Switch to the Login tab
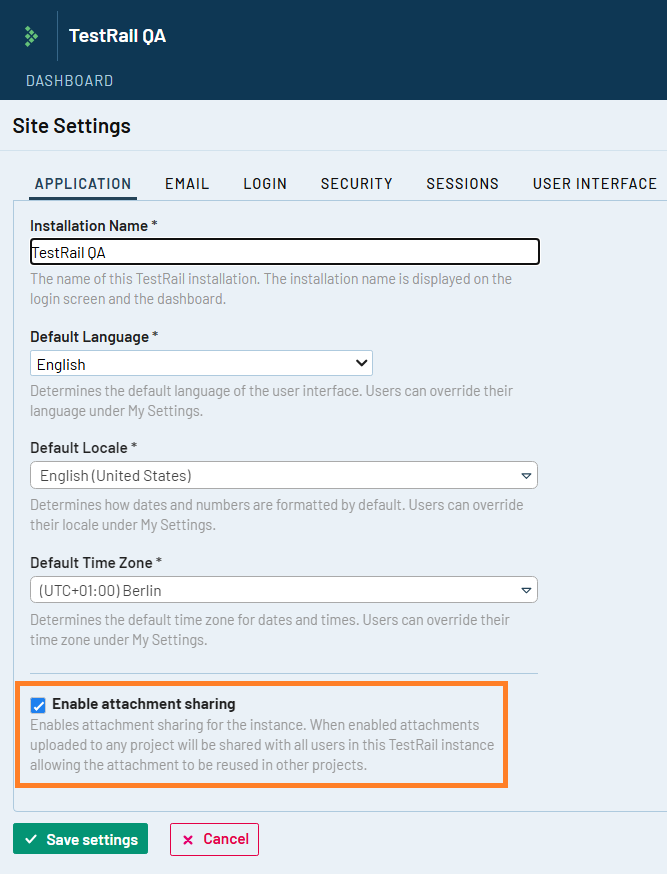This screenshot has width=667, height=874. 265,184
